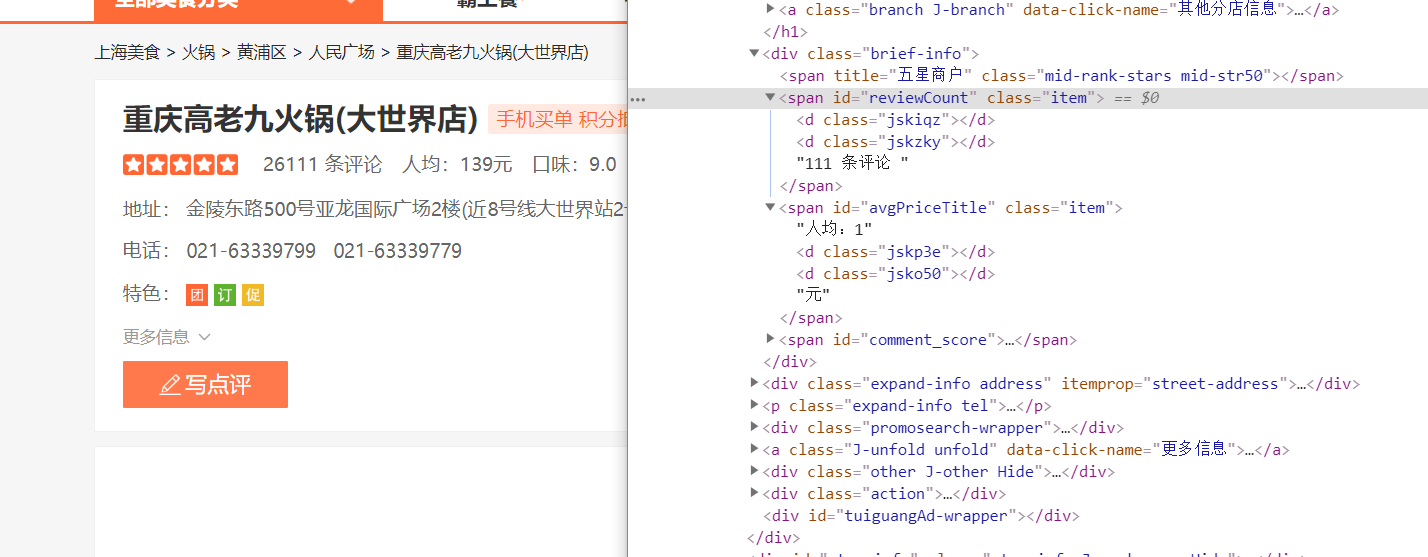Screen dimensions: 1428x557
Task: Click the 电话 label
Action: point(147,251)
